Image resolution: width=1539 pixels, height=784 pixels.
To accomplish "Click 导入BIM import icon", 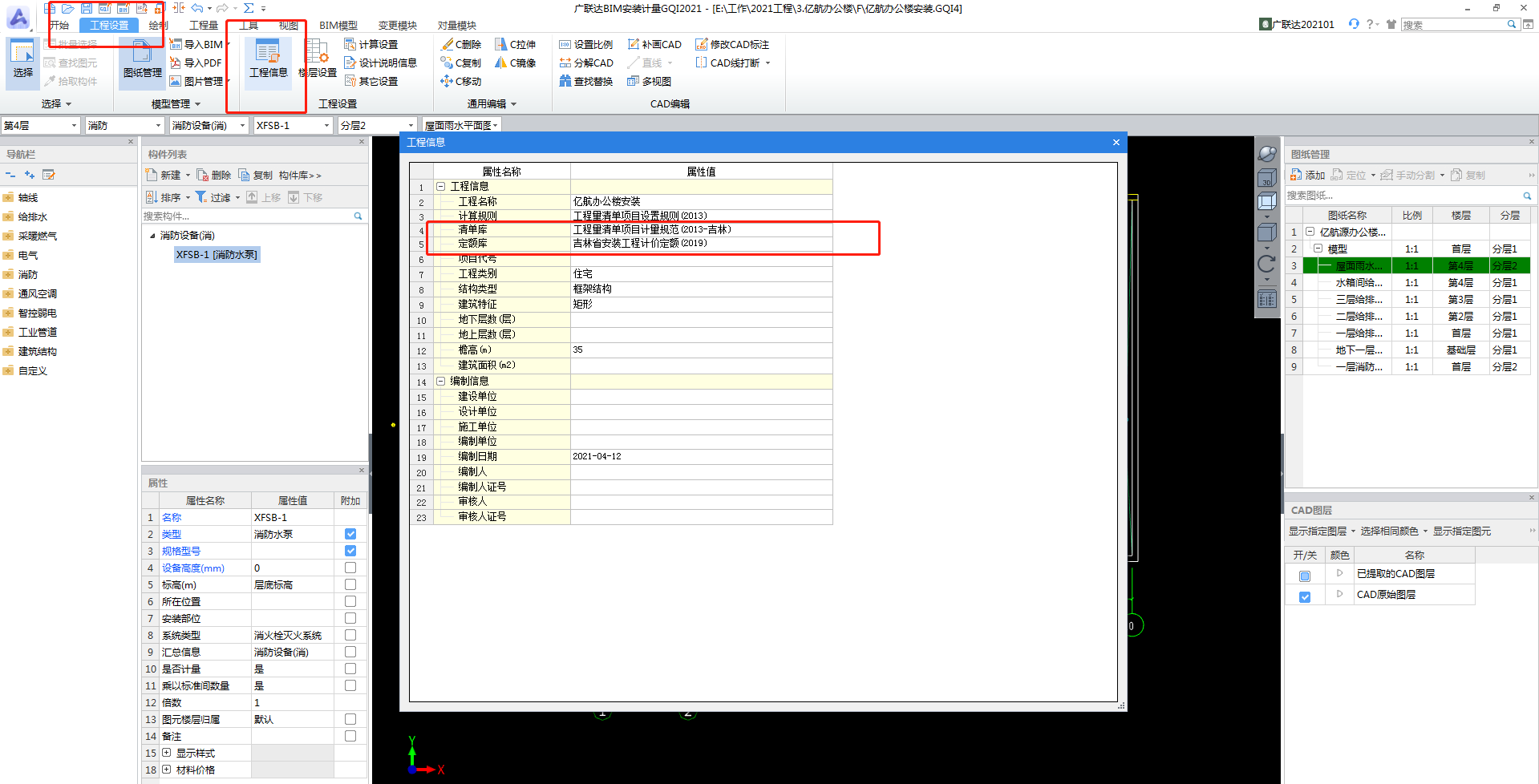I will point(196,44).
